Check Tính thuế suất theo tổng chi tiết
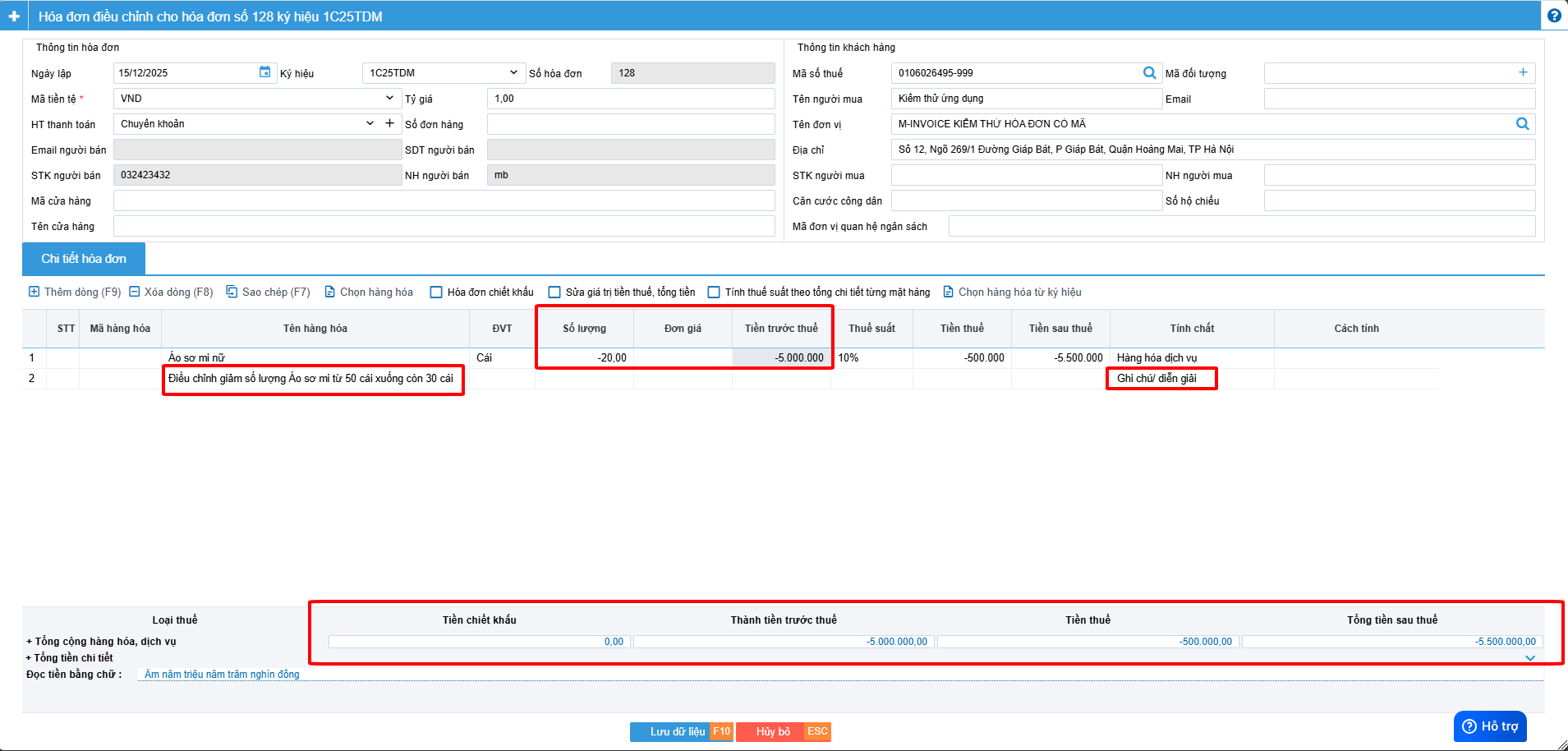 [714, 293]
